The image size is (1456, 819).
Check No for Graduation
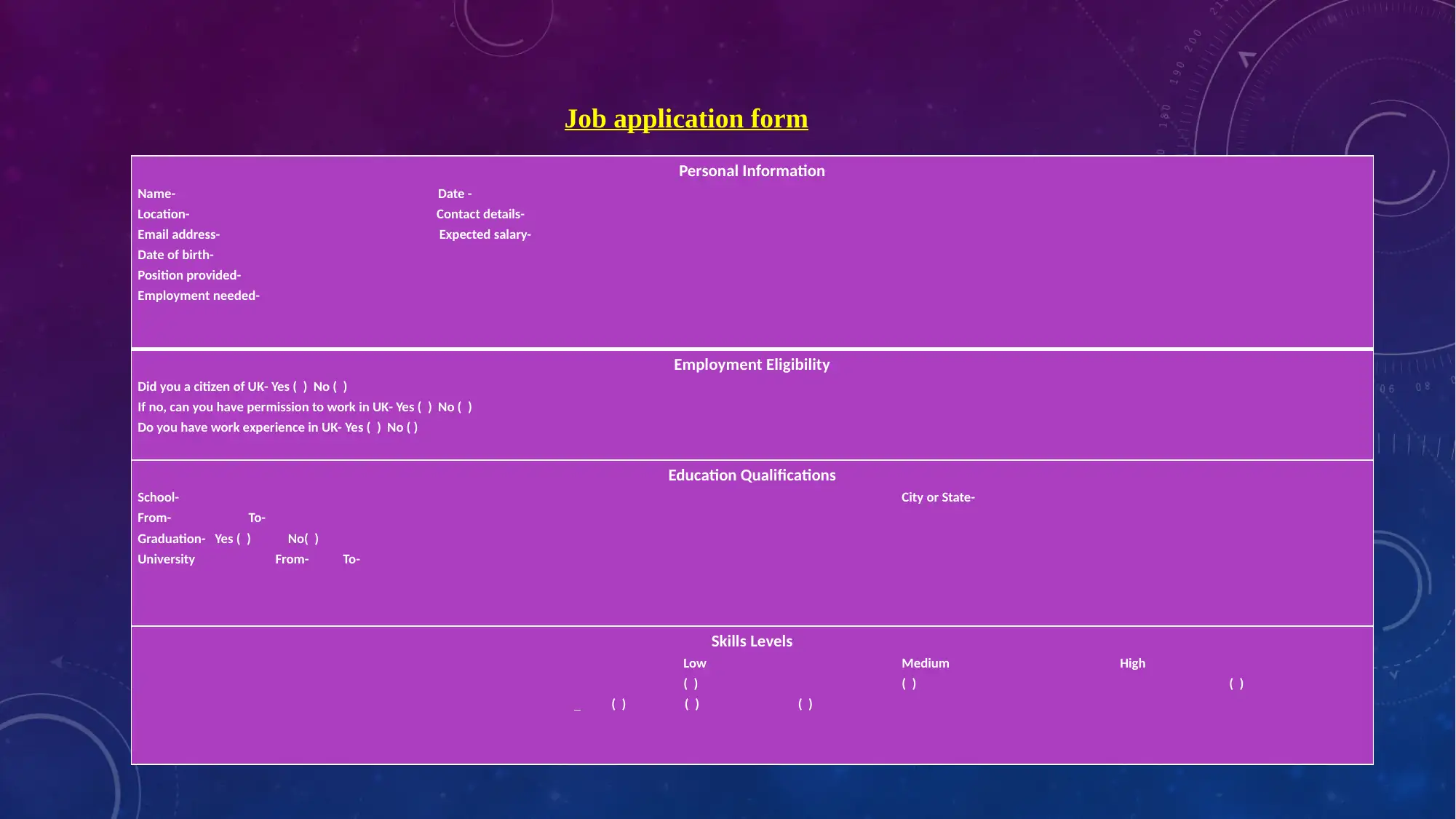pyautogui.click(x=311, y=539)
